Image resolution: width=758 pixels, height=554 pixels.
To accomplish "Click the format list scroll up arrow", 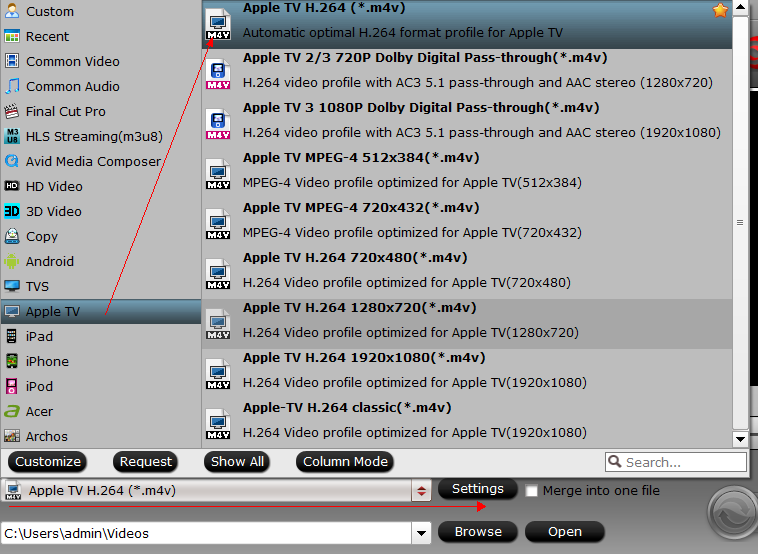I will [x=741, y=7].
